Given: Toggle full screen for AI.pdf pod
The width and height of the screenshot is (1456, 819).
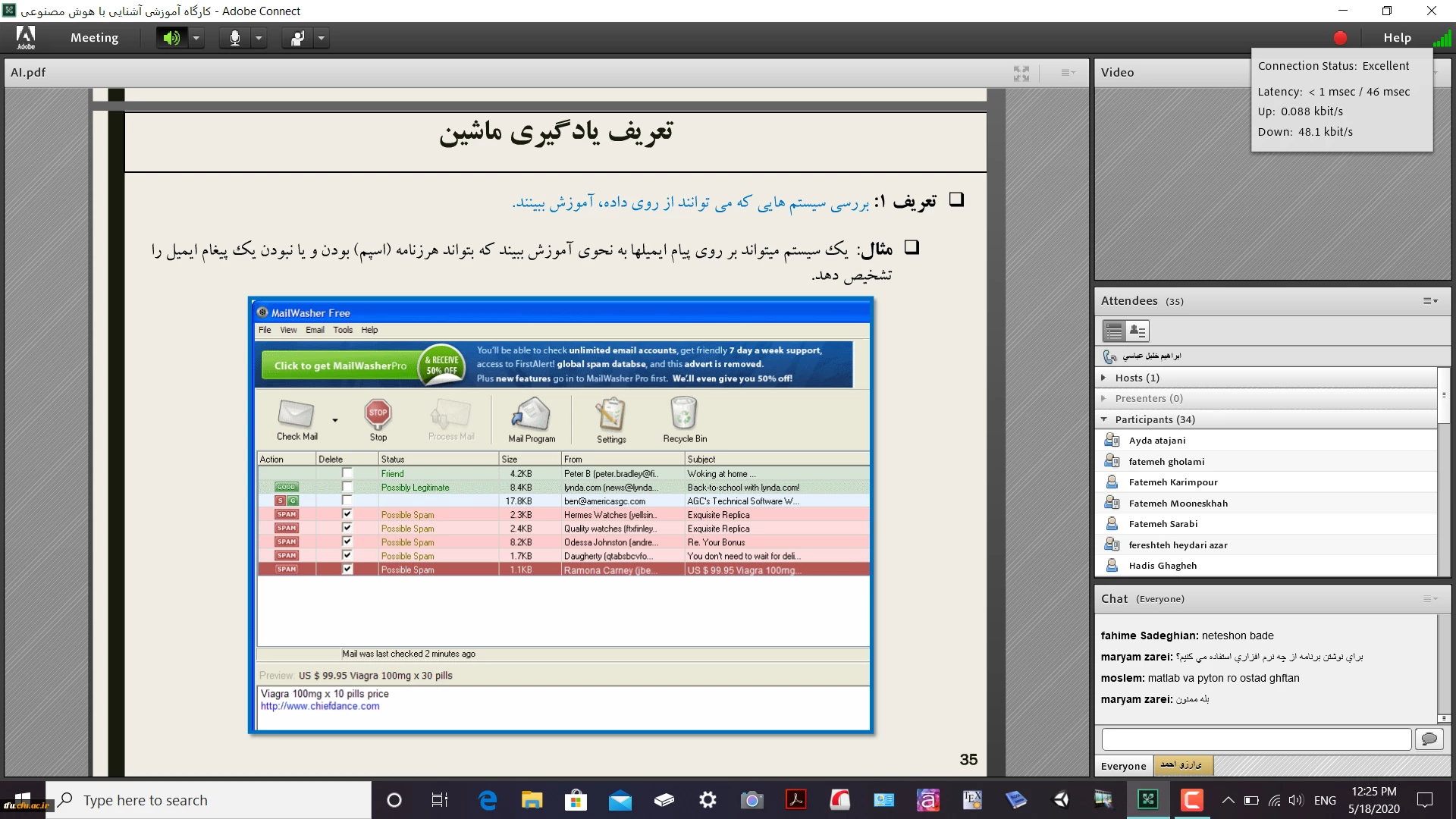Looking at the screenshot, I should [x=1021, y=73].
